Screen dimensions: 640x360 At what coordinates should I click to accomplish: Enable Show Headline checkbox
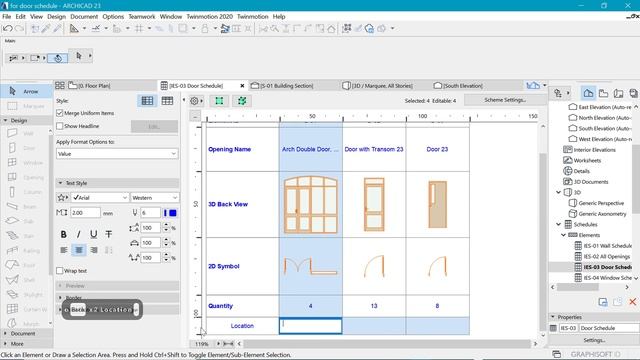tap(60, 126)
